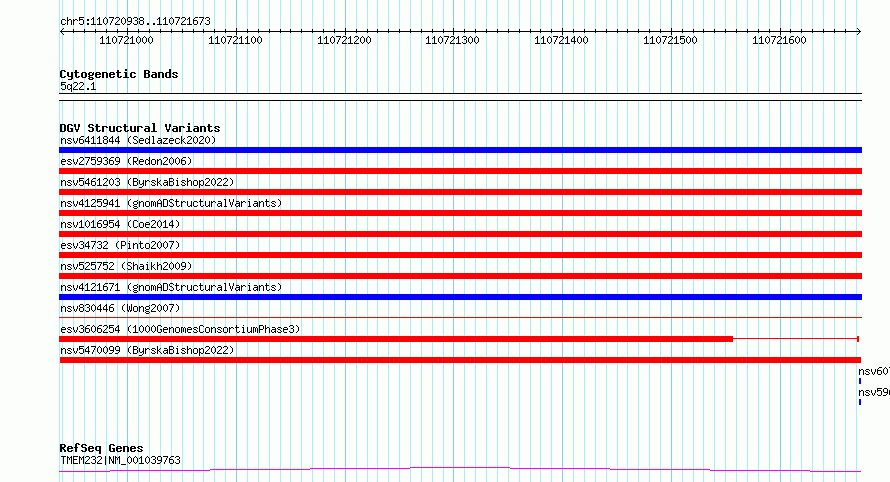Click the red bar under esv2759369
Screen dimensions: 890x482
[460, 171]
